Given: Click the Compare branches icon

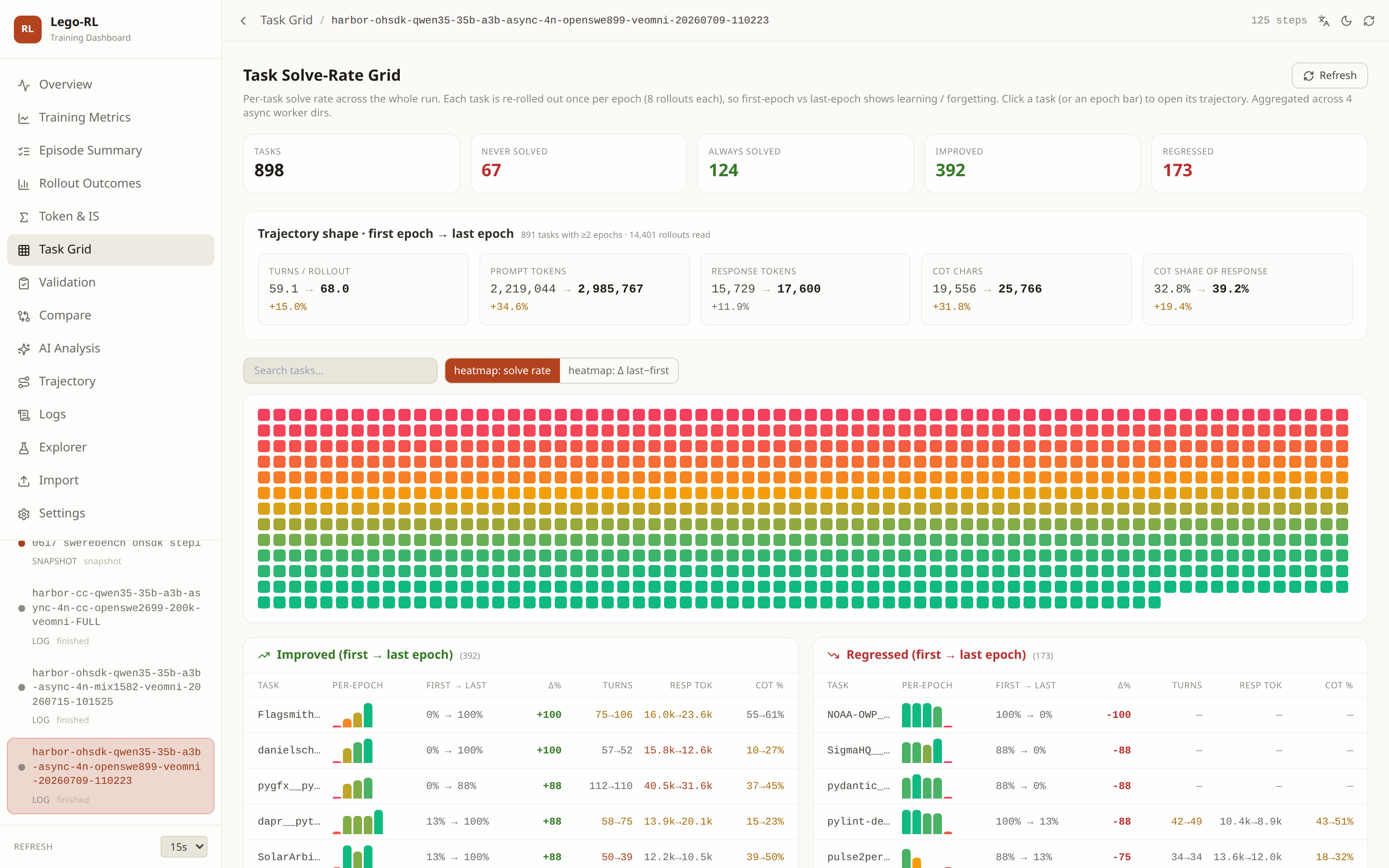Looking at the screenshot, I should coord(23,316).
